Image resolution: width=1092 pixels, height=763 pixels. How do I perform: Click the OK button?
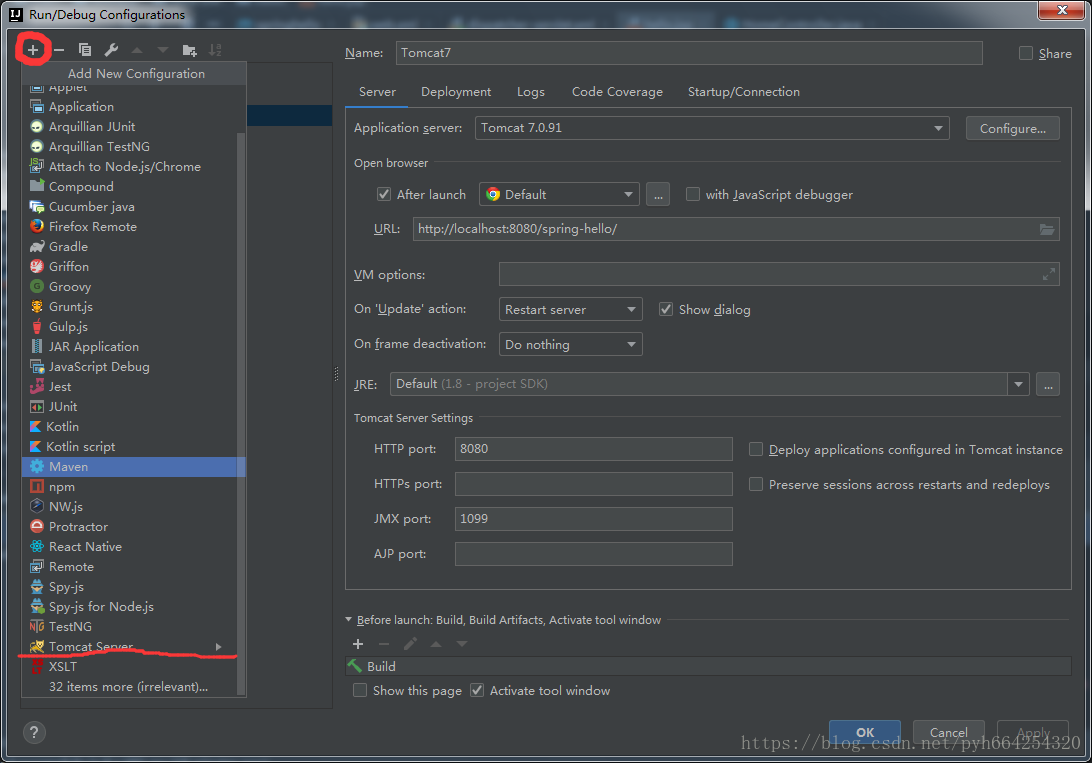coord(864,732)
